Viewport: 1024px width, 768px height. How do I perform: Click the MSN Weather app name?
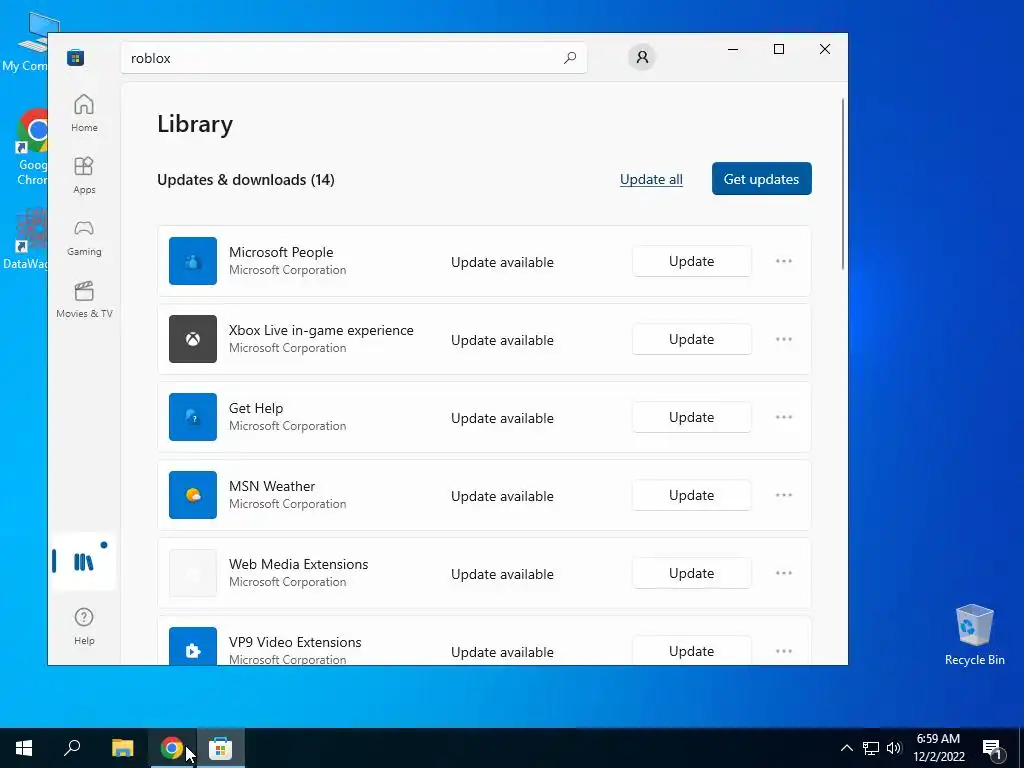pos(272,486)
